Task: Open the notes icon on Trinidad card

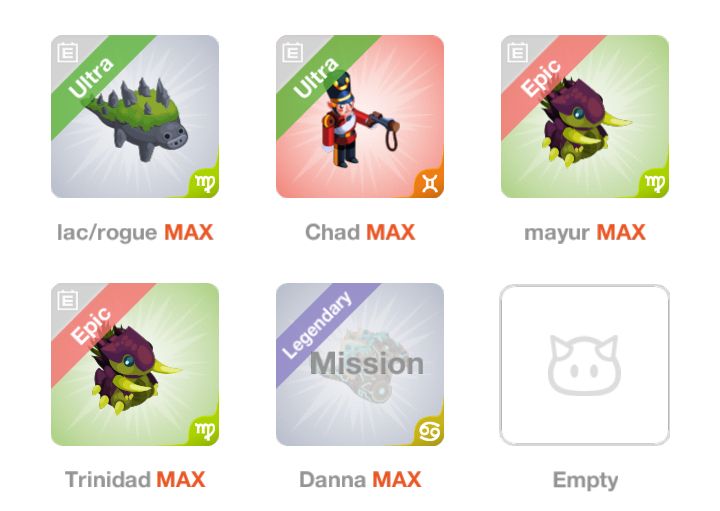Action: (68, 300)
